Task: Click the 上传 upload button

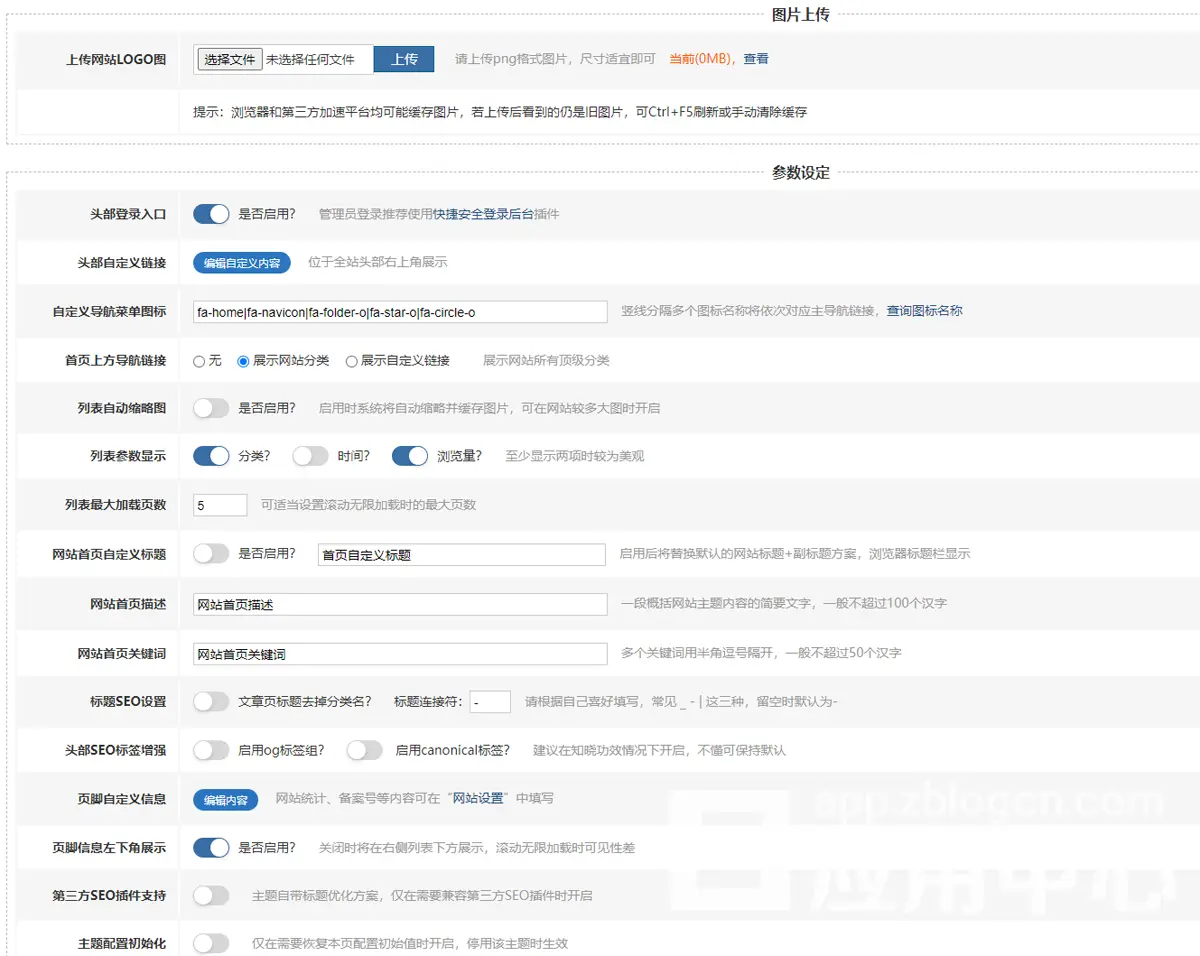Action: click(404, 59)
